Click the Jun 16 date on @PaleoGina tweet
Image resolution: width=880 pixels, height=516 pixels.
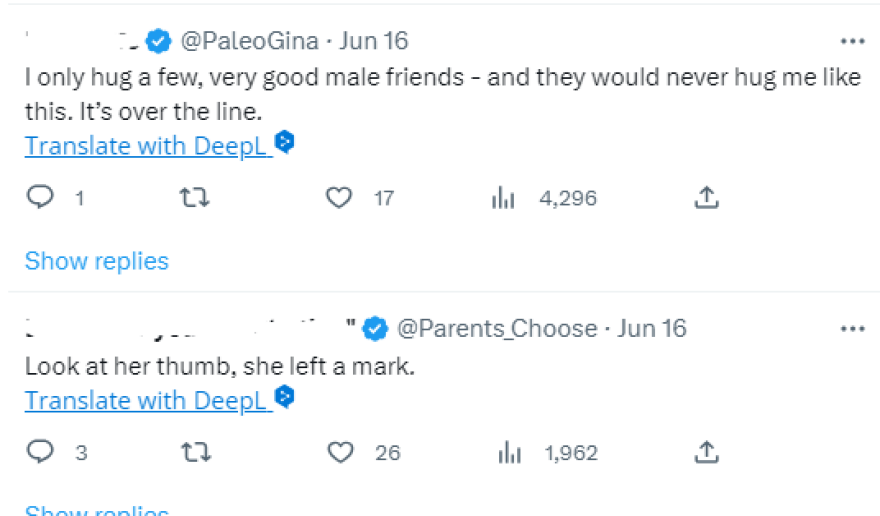point(374,42)
